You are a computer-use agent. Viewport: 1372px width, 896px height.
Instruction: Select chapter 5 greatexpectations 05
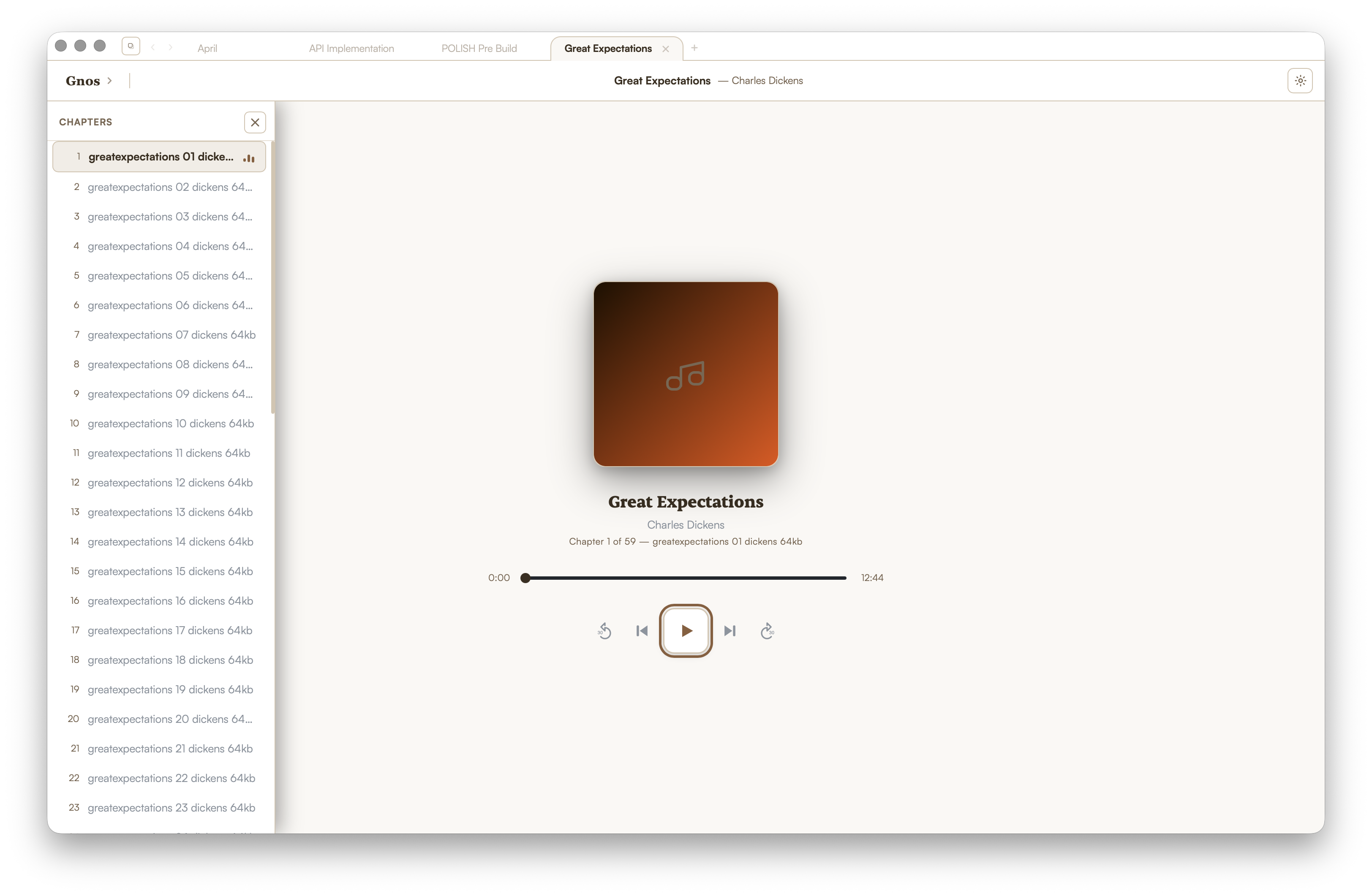[159, 276]
